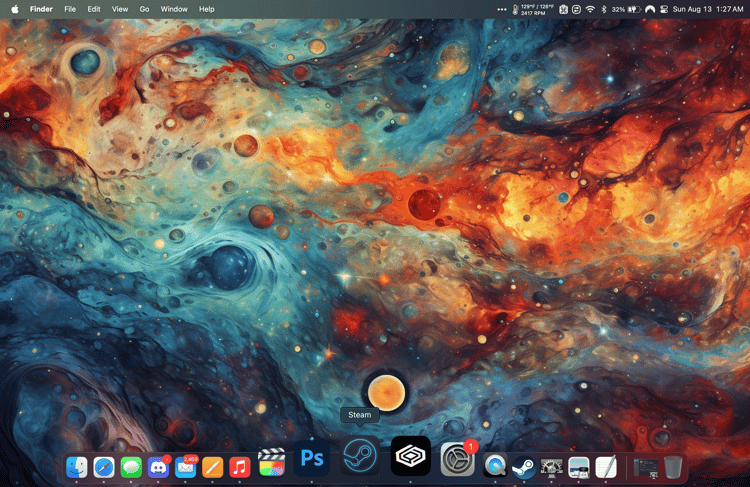Open the Go menu
This screenshot has height=487, width=750.
(144, 9)
